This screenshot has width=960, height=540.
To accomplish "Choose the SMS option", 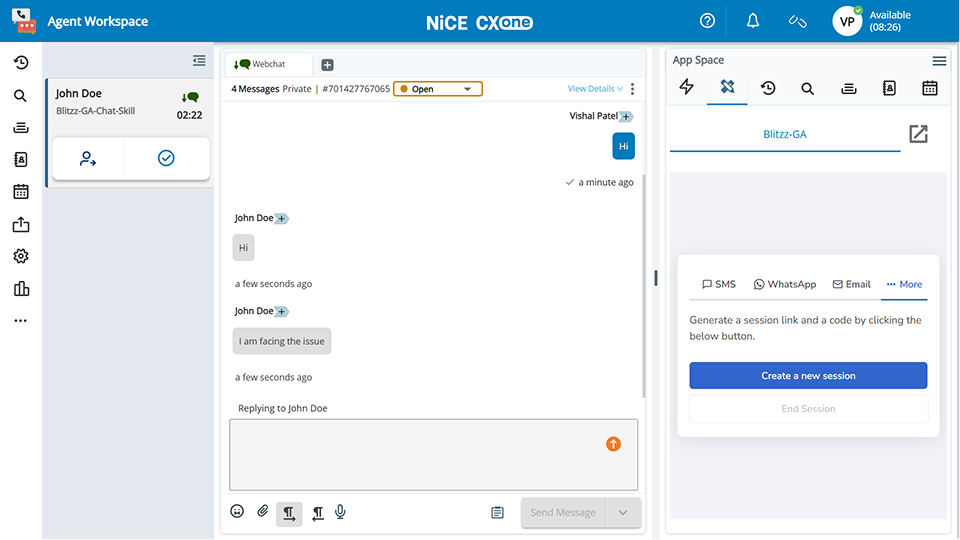I will 719,284.
